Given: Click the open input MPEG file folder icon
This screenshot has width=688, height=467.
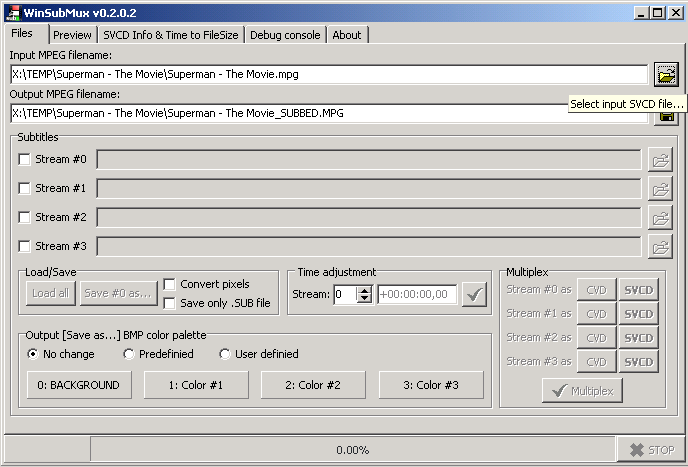Looking at the screenshot, I should pos(665,74).
